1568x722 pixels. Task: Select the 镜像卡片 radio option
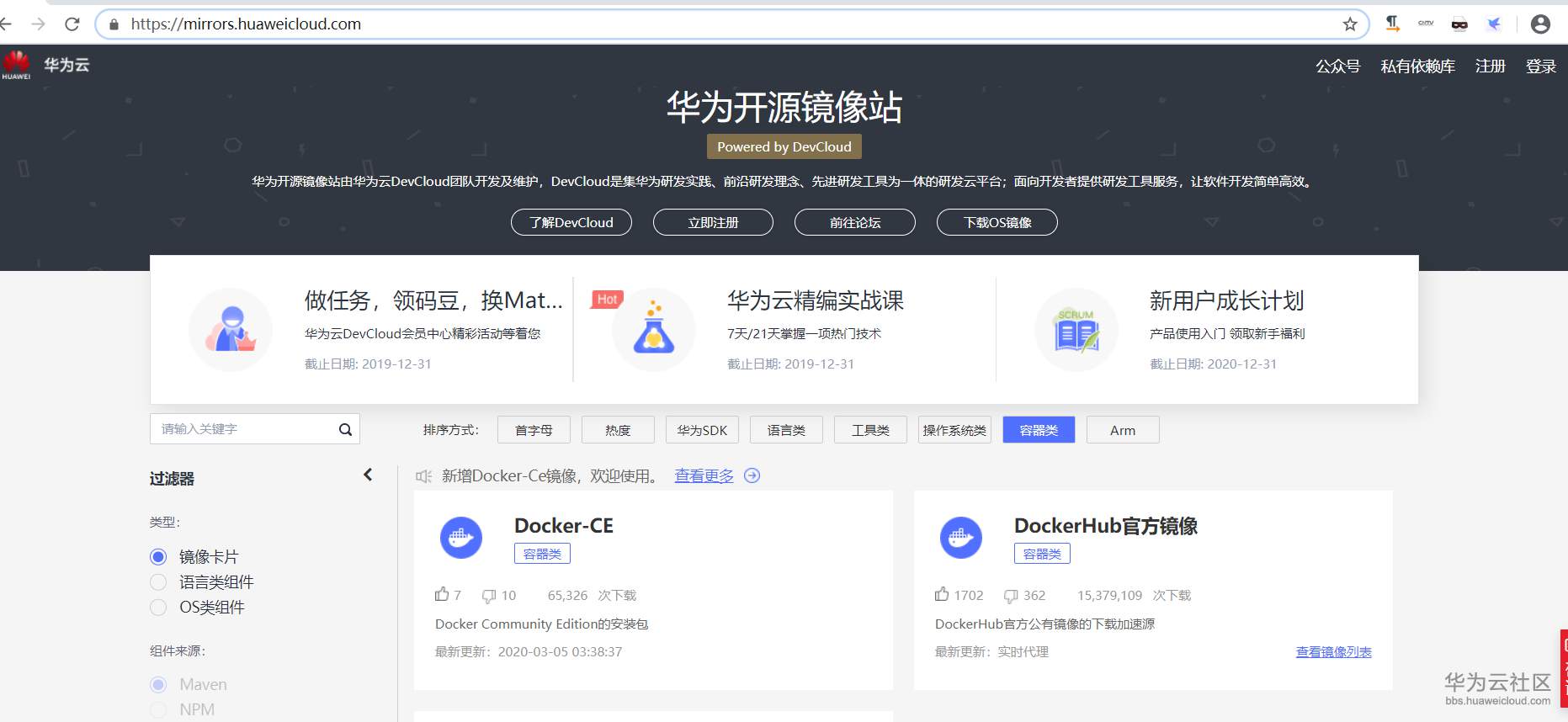coord(158,557)
